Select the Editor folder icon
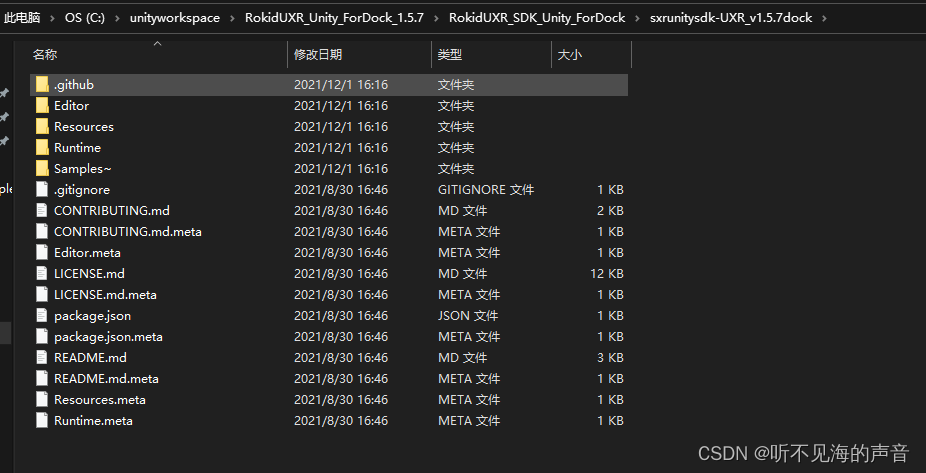The height and width of the screenshot is (473, 926). 42,106
